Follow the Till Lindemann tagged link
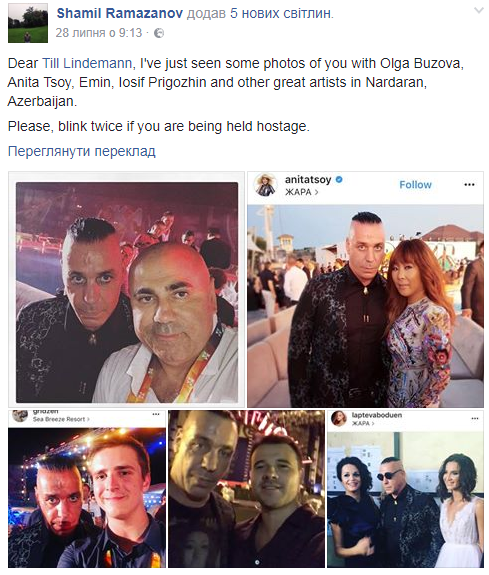The height and width of the screenshot is (575, 489). (87, 63)
